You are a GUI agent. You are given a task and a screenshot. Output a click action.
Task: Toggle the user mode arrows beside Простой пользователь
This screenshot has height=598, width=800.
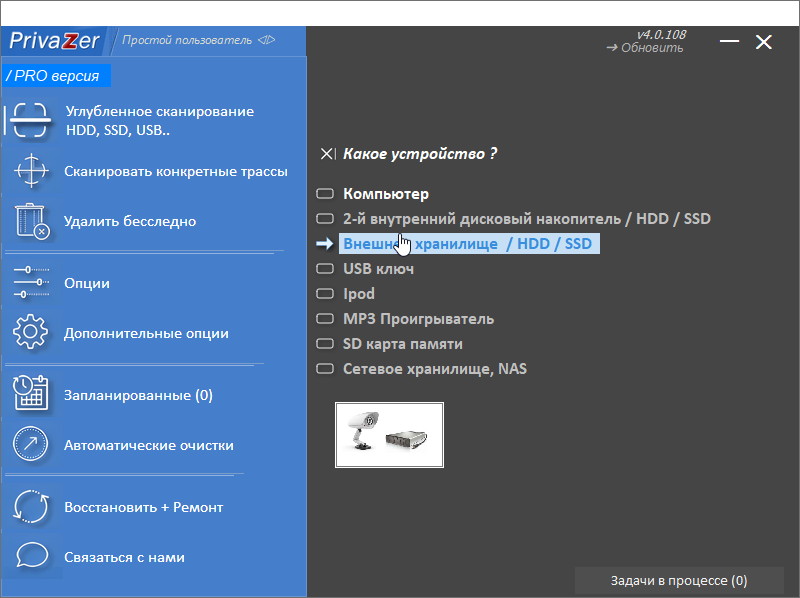coord(266,40)
